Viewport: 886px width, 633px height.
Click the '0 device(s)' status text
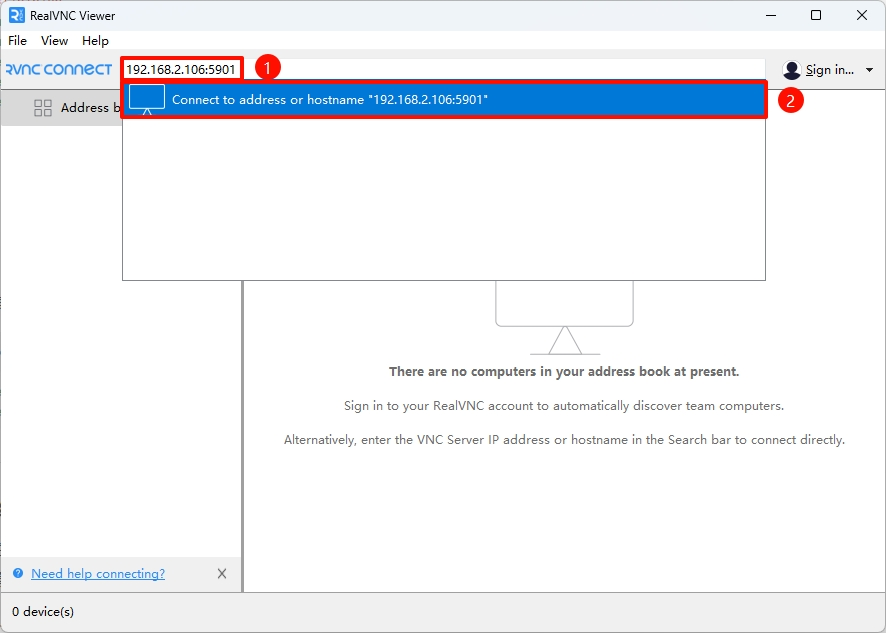pos(43,612)
